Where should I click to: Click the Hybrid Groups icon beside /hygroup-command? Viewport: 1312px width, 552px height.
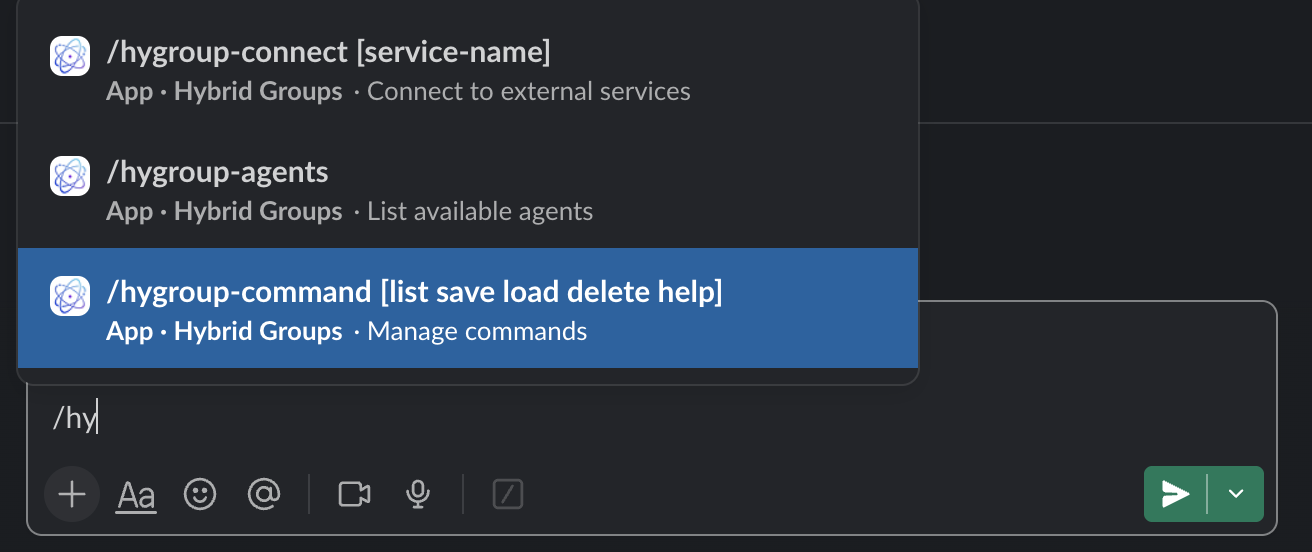click(x=70, y=296)
